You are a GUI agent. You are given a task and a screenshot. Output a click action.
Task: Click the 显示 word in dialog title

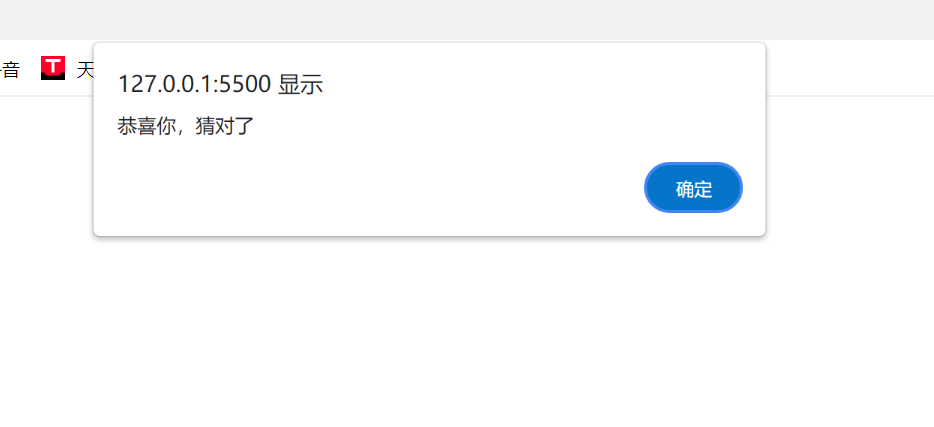(300, 85)
